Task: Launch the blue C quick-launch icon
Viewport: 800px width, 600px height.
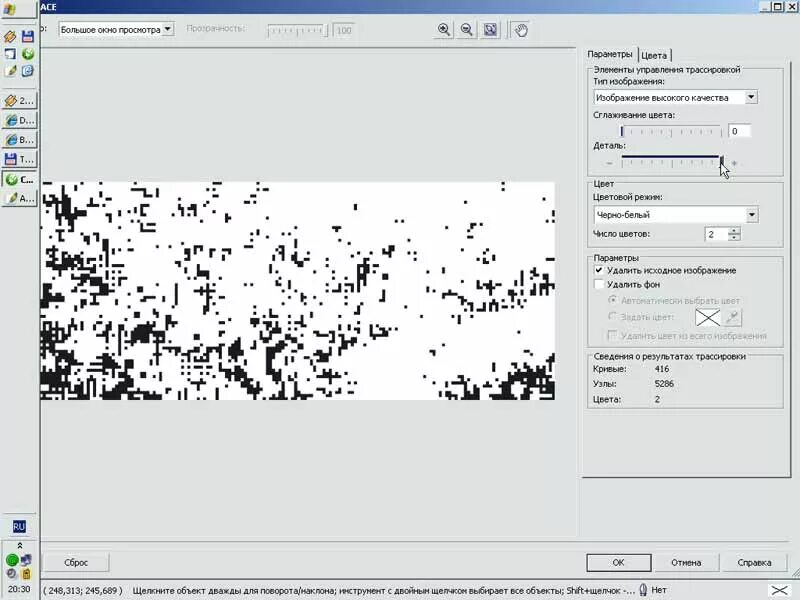Action: [x=28, y=70]
